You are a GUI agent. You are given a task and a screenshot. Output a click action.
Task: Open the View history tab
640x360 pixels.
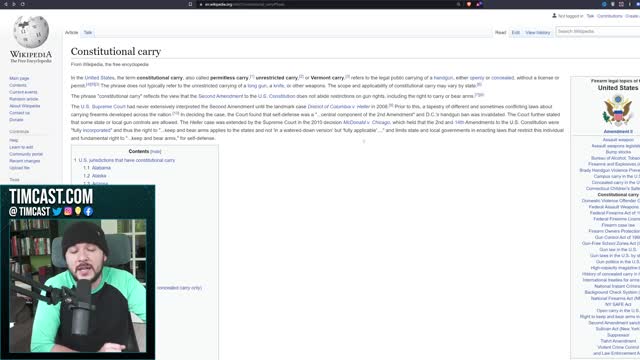[x=538, y=32]
